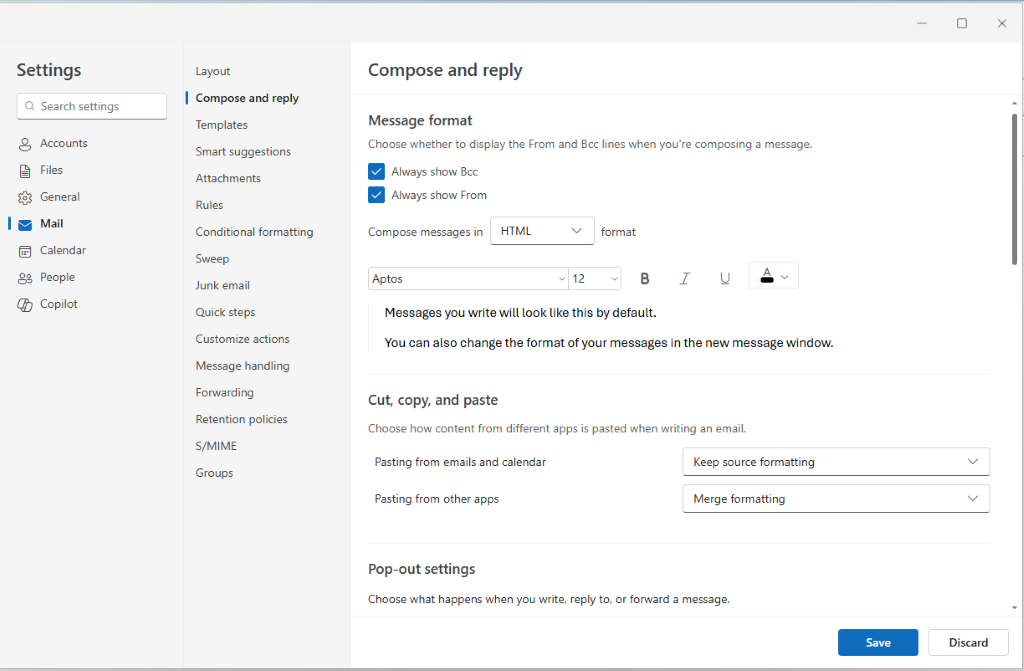
Task: Discard changes with the Discard button
Action: [968, 642]
